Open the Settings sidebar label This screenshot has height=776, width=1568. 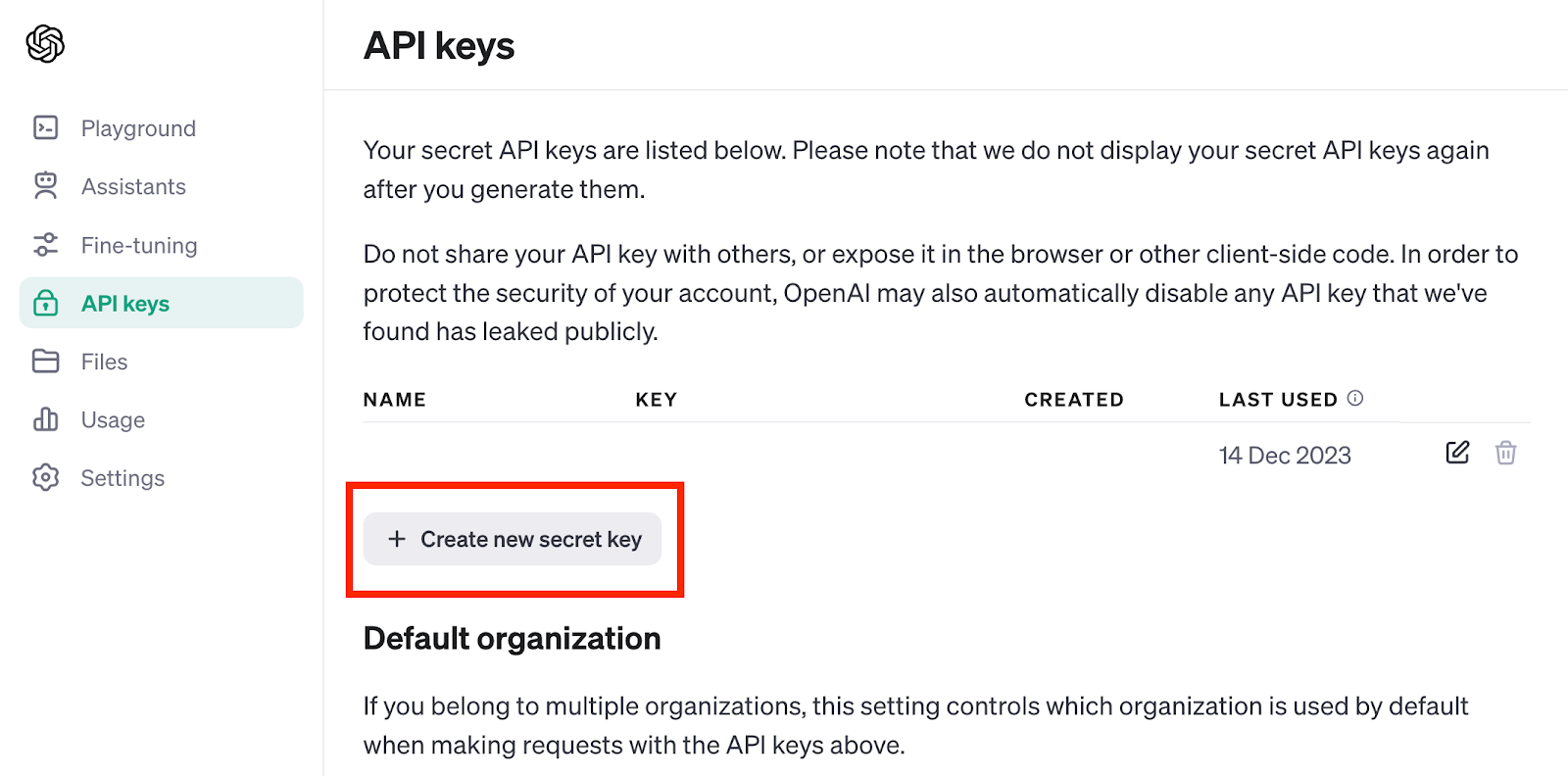(x=122, y=478)
